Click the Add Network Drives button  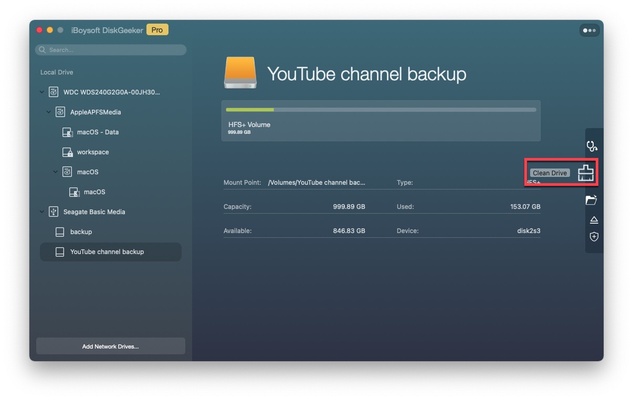click(x=110, y=346)
